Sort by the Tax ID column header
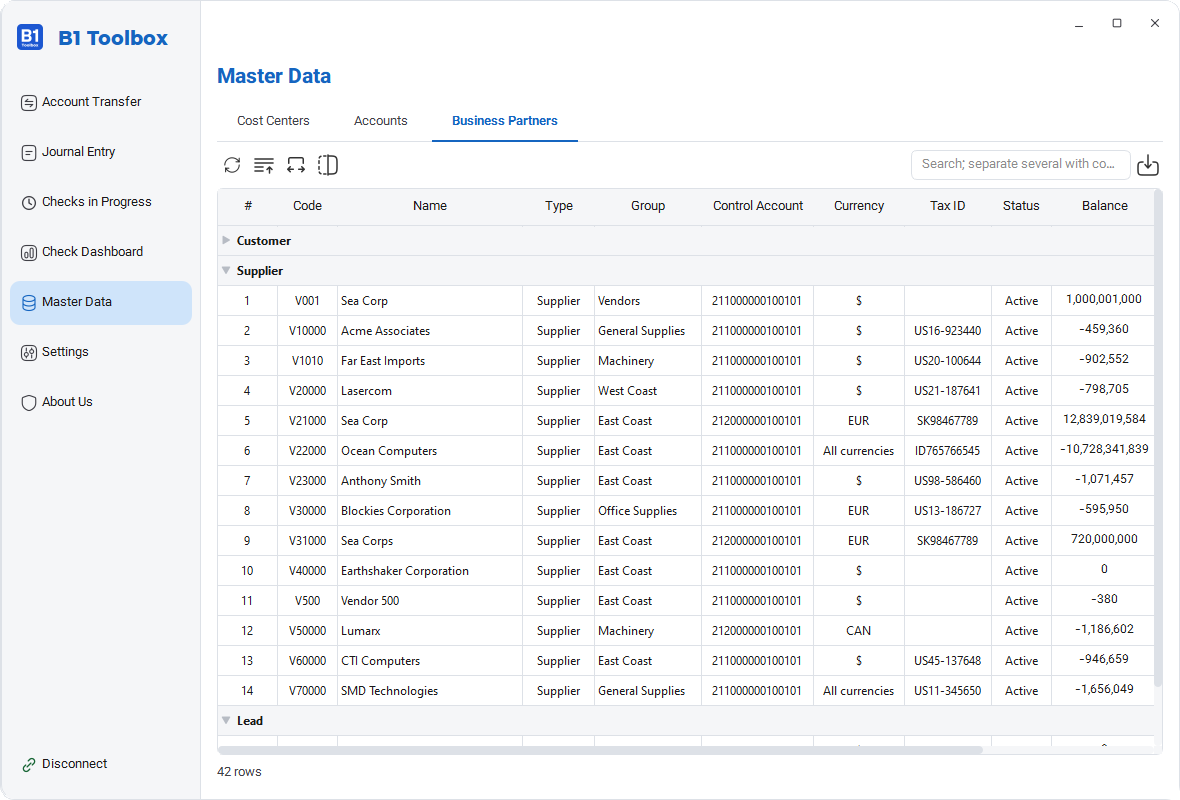This screenshot has width=1180, height=800. point(947,205)
